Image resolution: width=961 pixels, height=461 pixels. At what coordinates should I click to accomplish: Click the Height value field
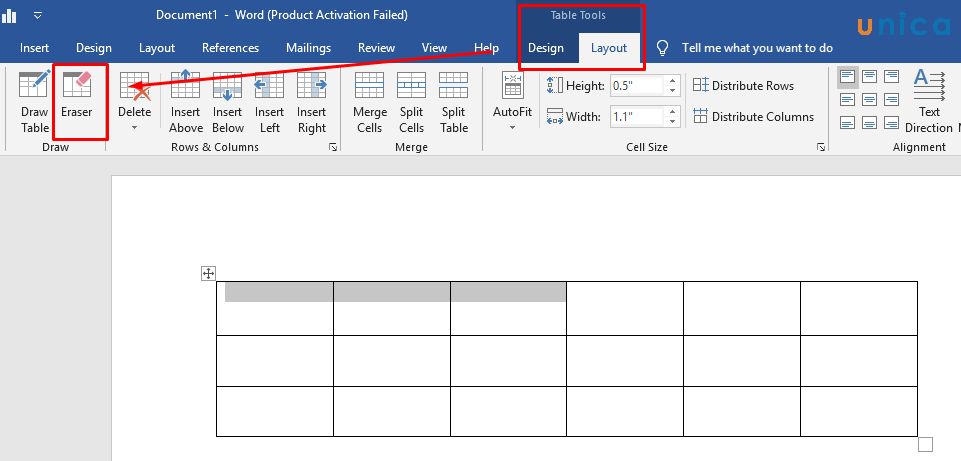point(636,86)
